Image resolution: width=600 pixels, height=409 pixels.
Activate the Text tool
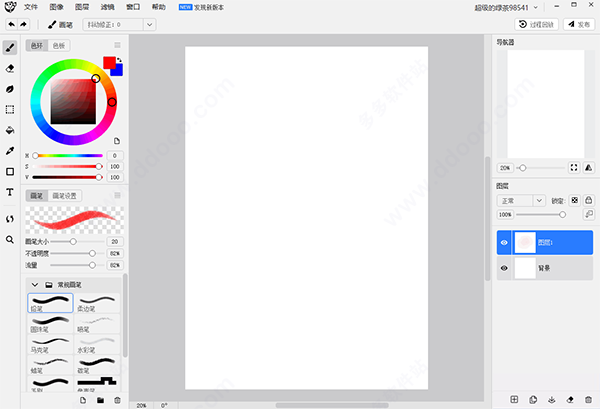click(x=10, y=192)
